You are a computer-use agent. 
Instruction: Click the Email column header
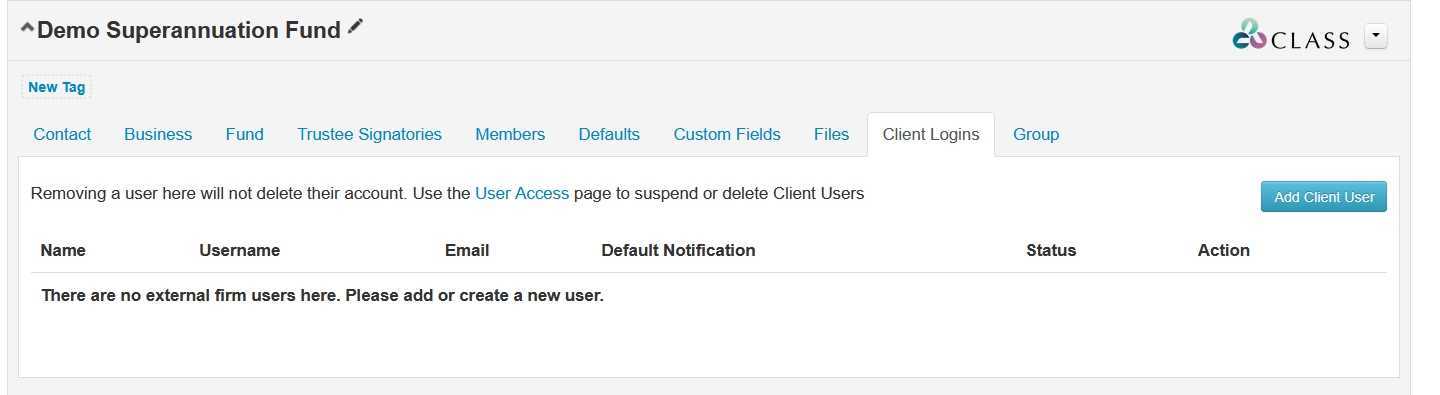pyautogui.click(x=467, y=250)
